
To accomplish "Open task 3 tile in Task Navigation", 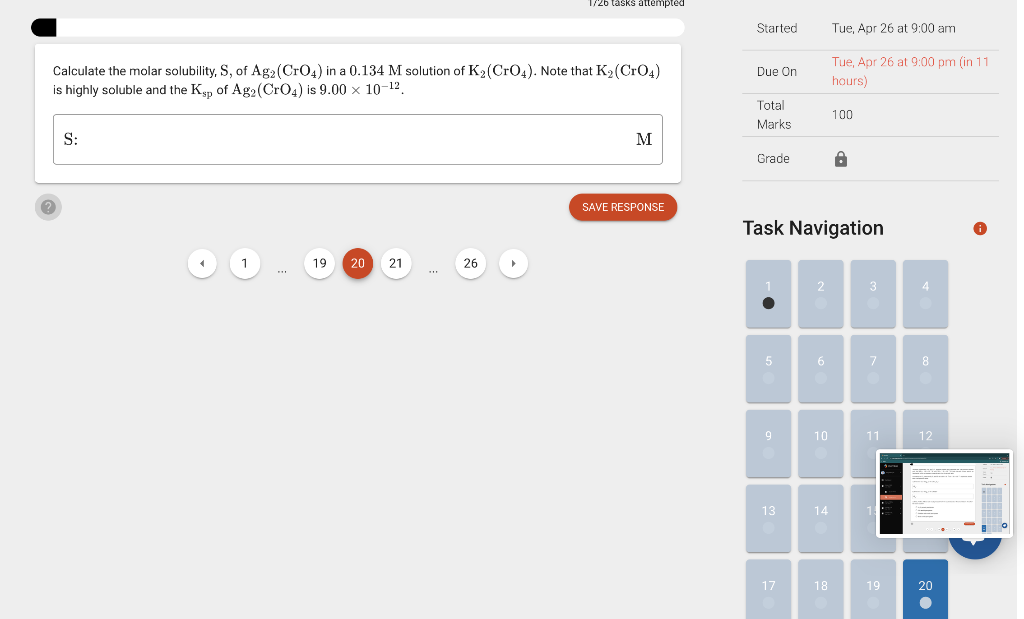I will click(873, 294).
